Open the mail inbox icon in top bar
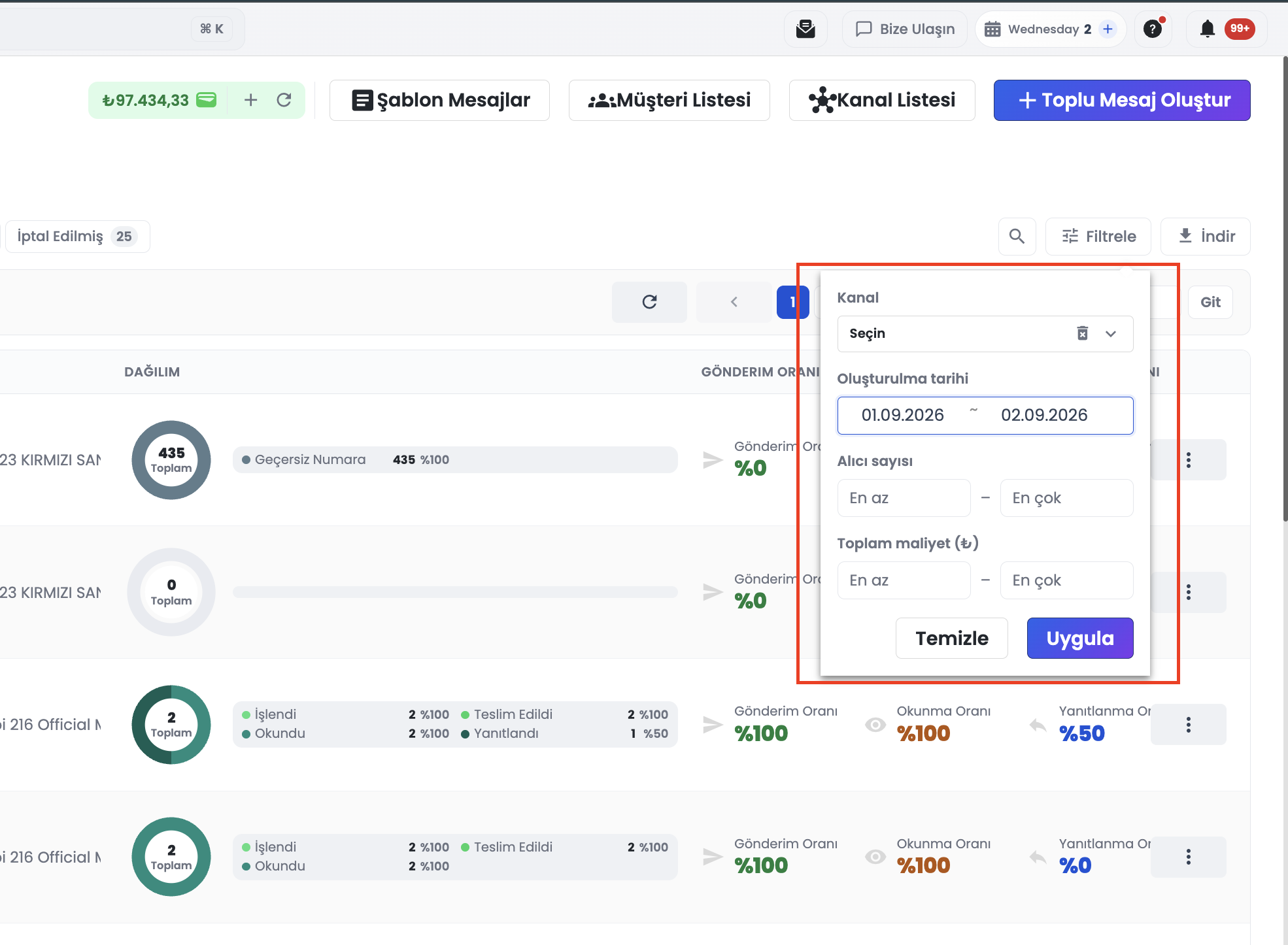 click(x=805, y=29)
